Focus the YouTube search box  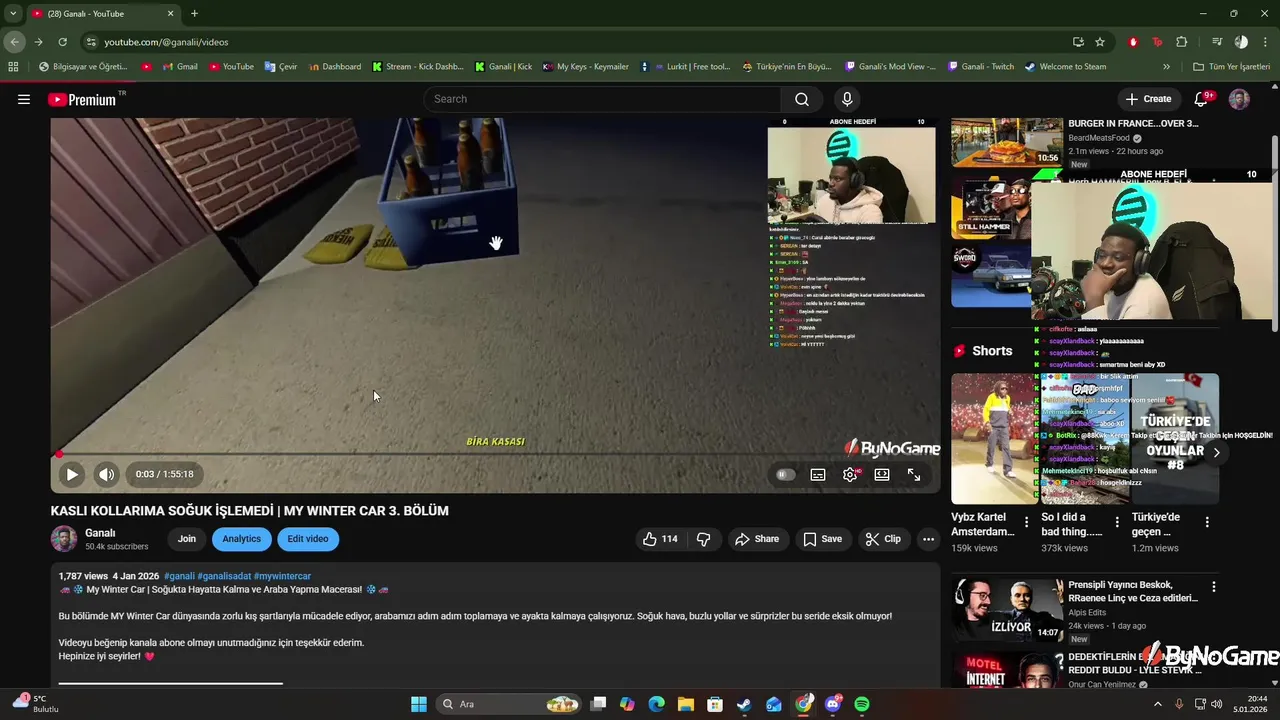coord(602,99)
